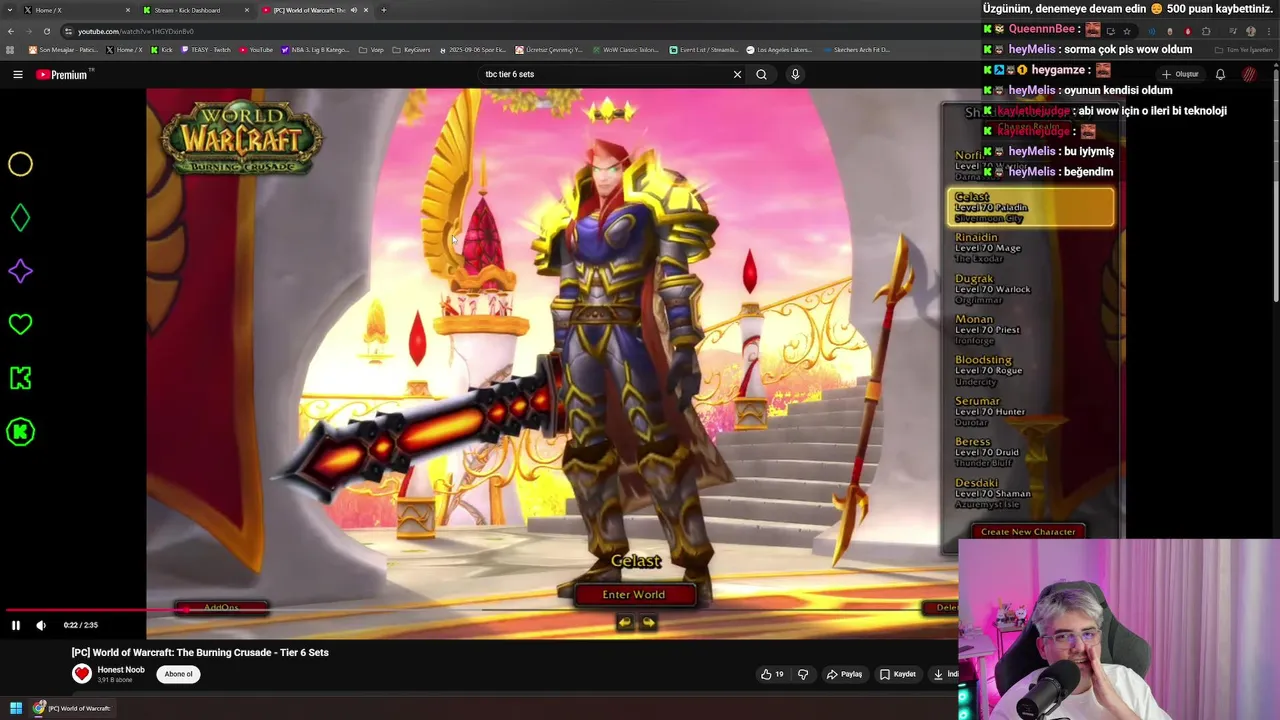Viewport: 1280px width, 720px height.
Task: Open the Event List / Streamlabs bookmark
Action: (704, 49)
